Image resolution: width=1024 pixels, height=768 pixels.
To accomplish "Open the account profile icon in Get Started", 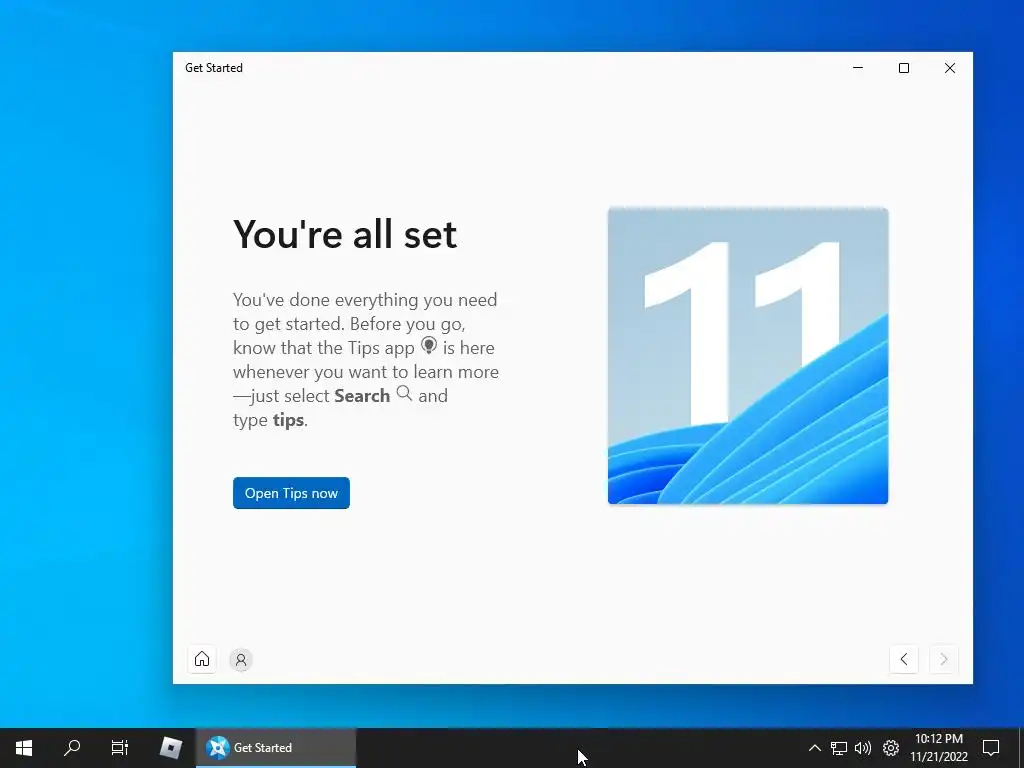I will coord(241,660).
